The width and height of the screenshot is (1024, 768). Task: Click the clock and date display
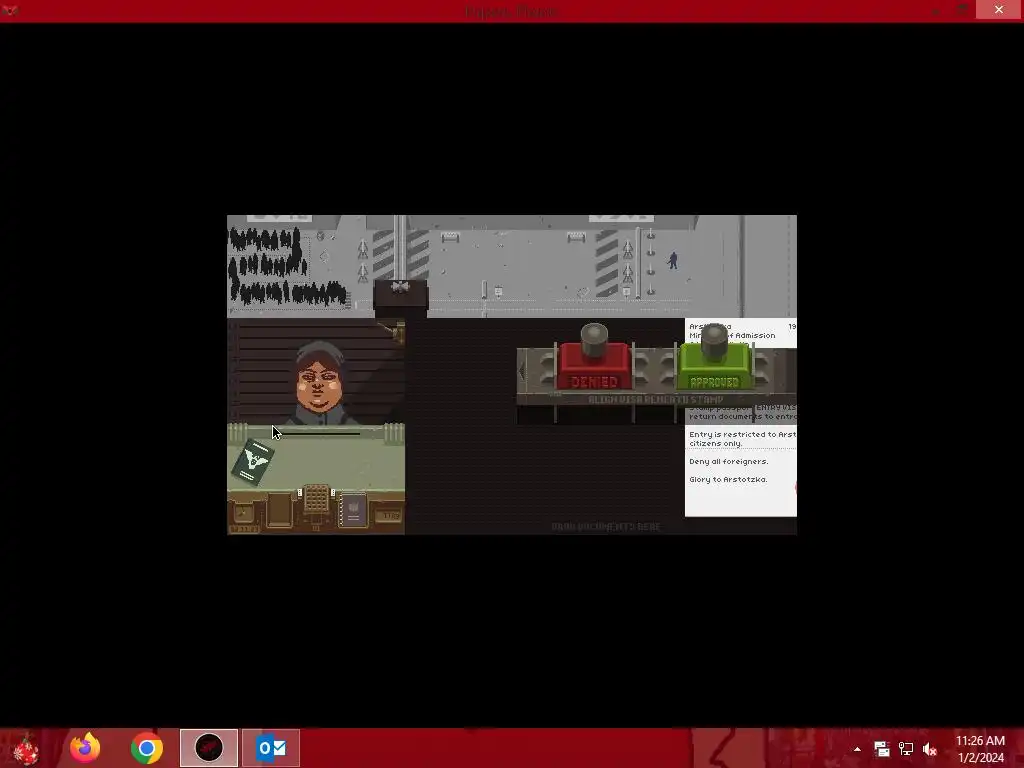click(x=244, y=517)
